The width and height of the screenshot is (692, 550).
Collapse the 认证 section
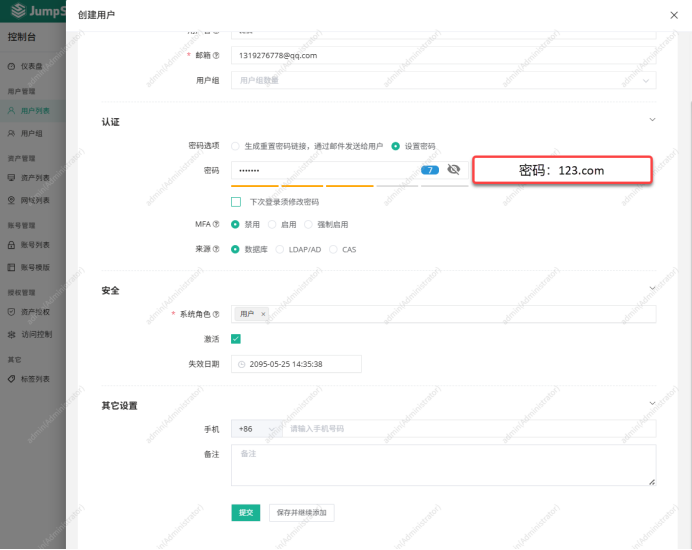coord(652,120)
